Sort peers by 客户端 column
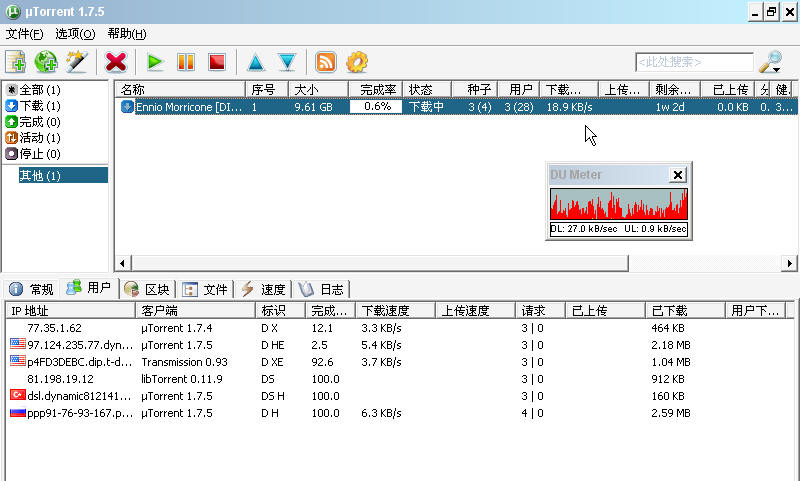This screenshot has width=800, height=481. 195,311
